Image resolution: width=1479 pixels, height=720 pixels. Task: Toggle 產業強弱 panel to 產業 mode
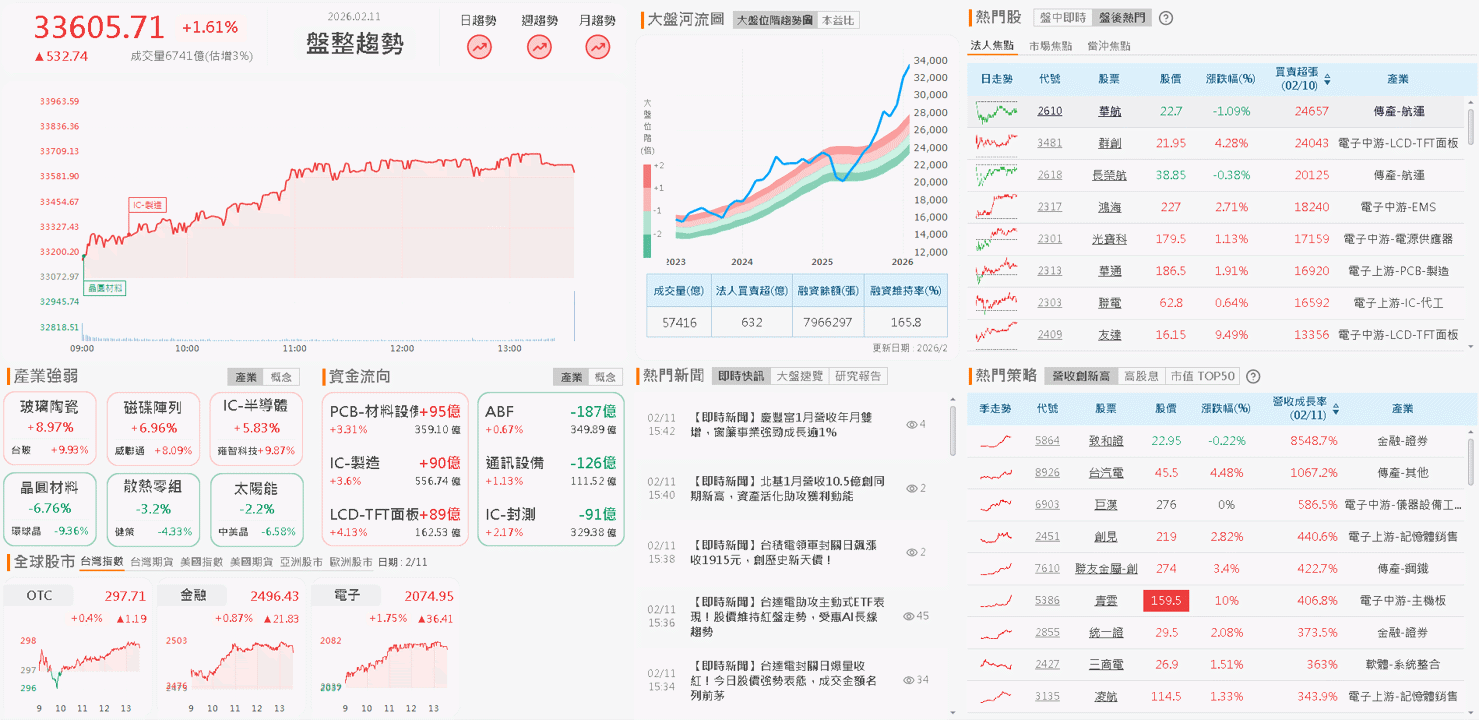point(245,377)
